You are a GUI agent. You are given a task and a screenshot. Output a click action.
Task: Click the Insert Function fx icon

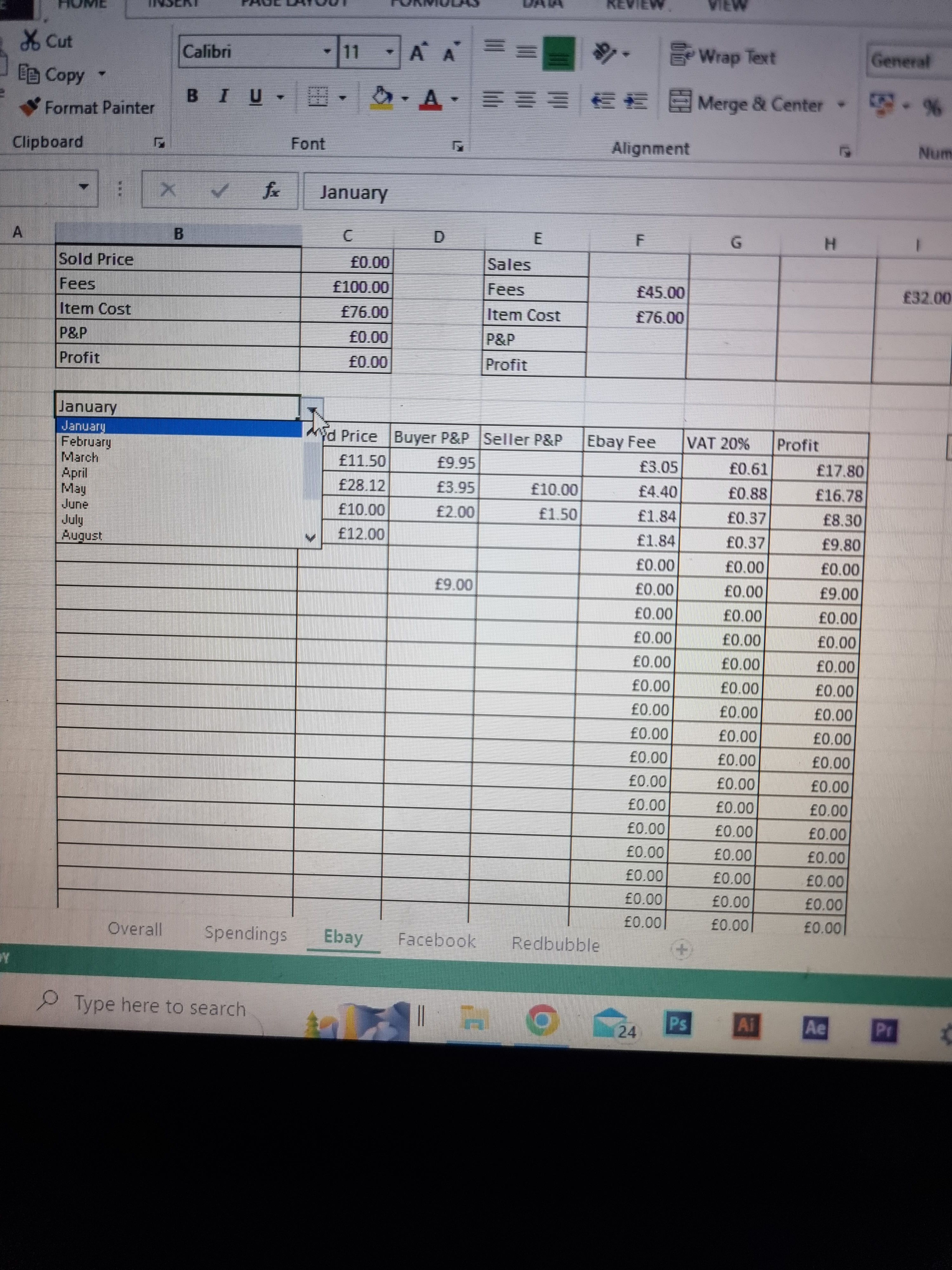click(x=271, y=190)
